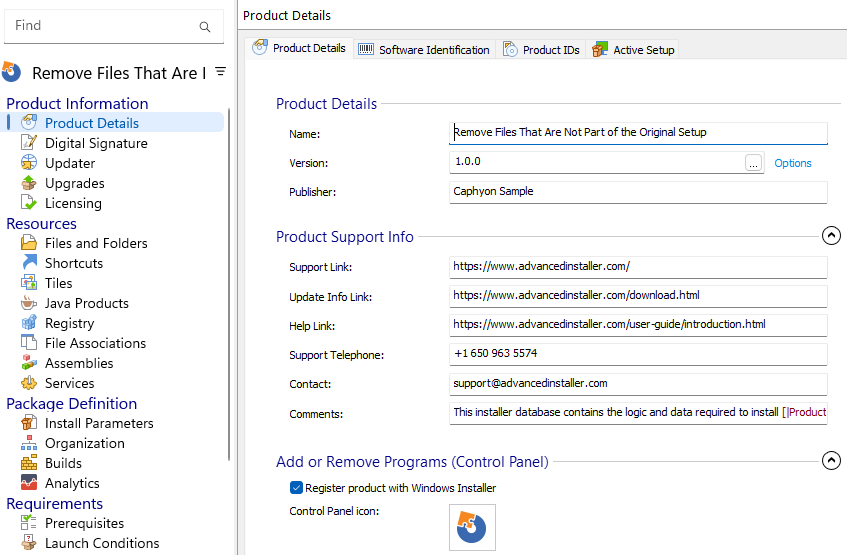Click the Help Link field

click(x=638, y=325)
